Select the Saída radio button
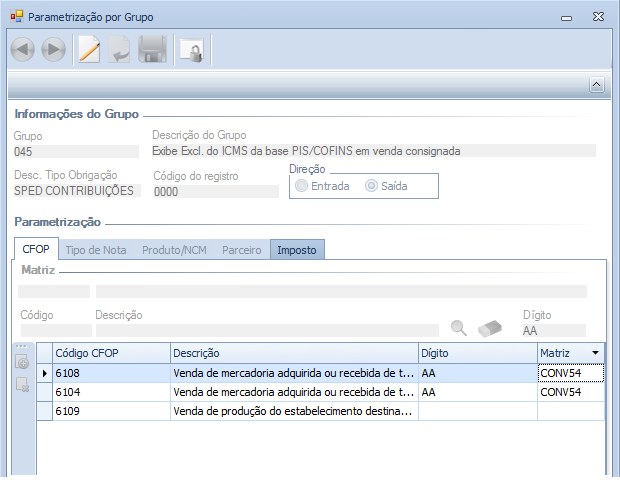This screenshot has width=620, height=480. (371, 186)
